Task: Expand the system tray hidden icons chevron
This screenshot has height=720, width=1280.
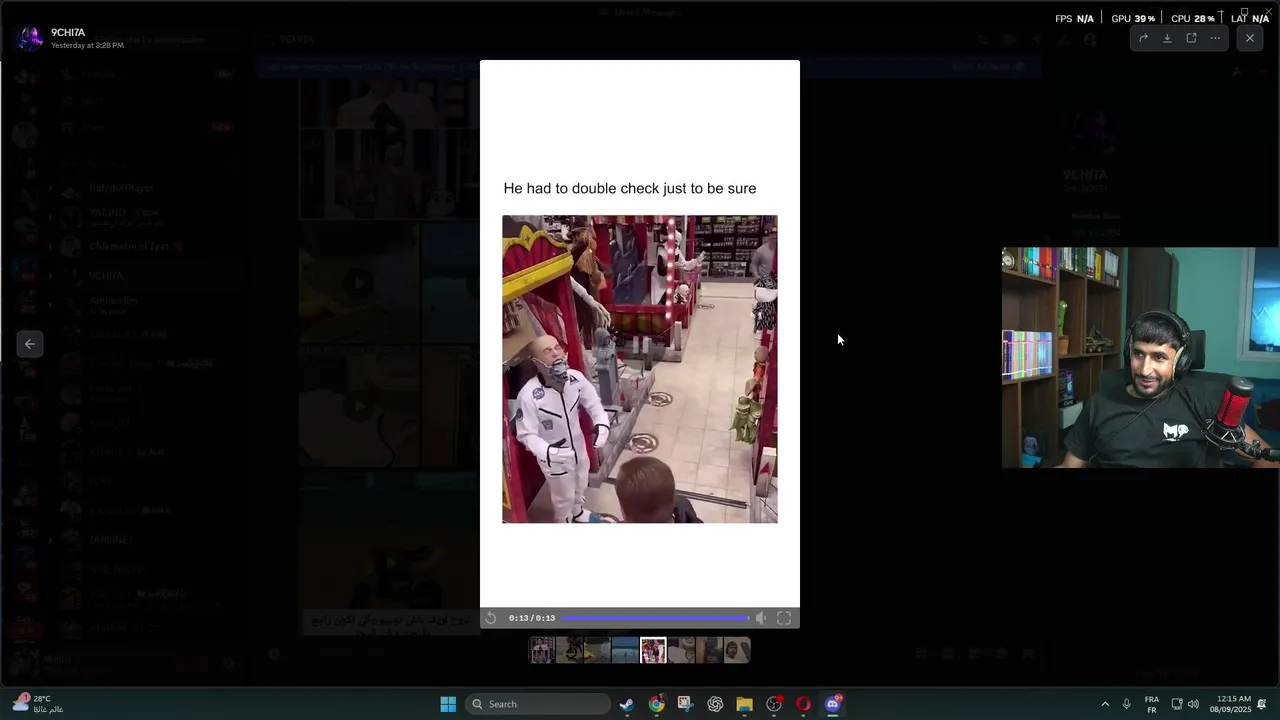Action: (x=1105, y=704)
